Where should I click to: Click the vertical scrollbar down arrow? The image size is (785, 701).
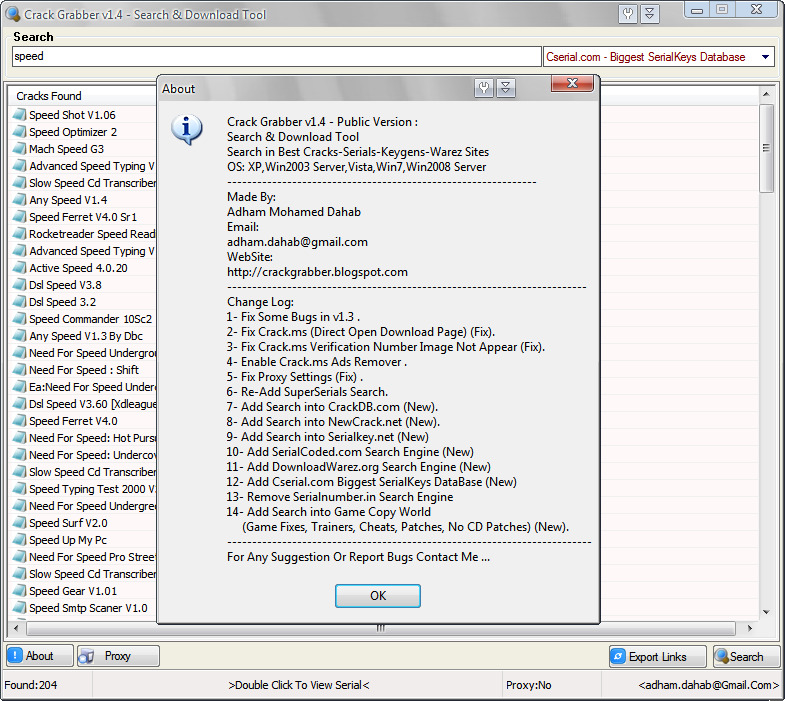coord(766,612)
